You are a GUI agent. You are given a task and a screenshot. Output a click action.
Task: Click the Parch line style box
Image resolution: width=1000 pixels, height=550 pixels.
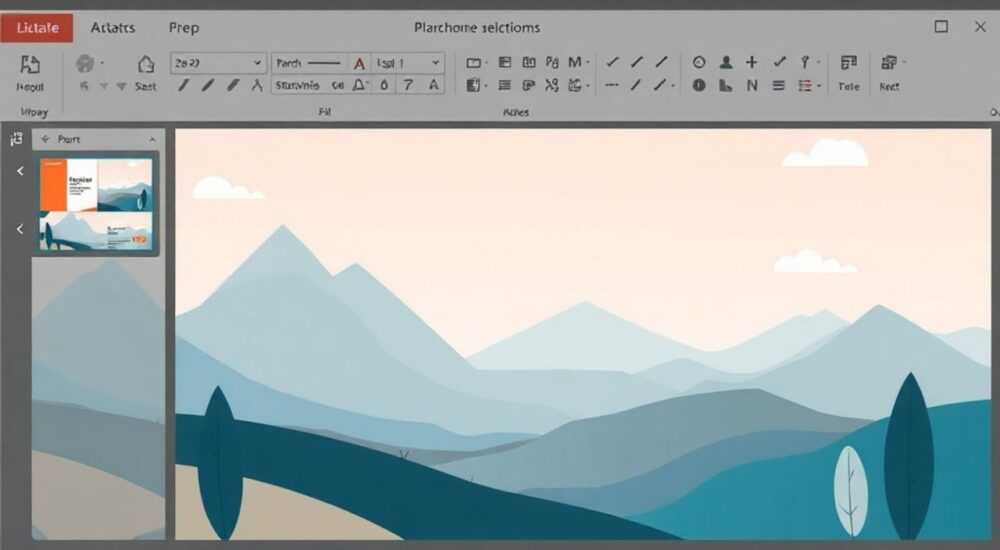309,63
